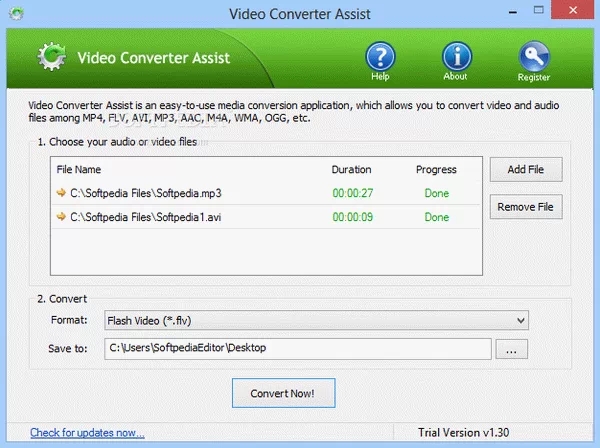Click arrow icon beside Softpedia1.avi
600x448 pixels.
(61, 217)
